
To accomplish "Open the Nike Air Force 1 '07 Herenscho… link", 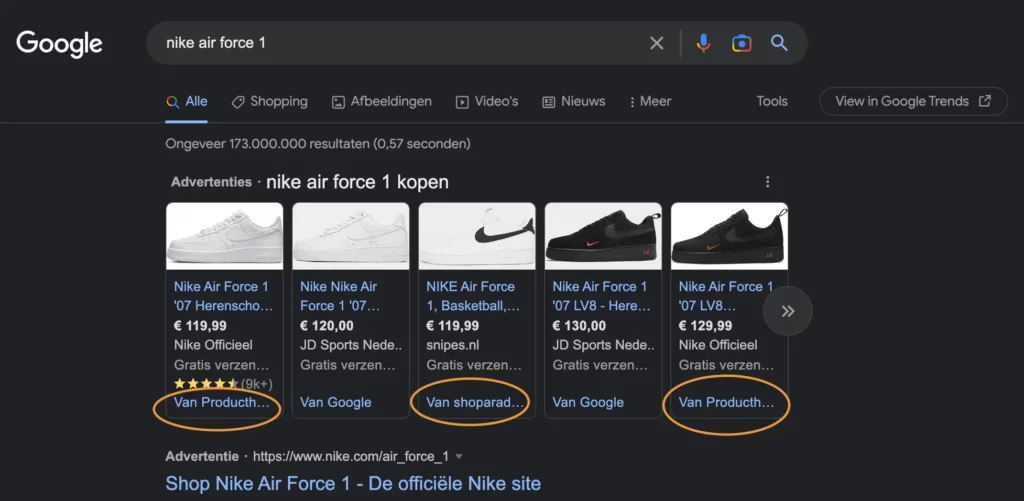I will coord(223,296).
